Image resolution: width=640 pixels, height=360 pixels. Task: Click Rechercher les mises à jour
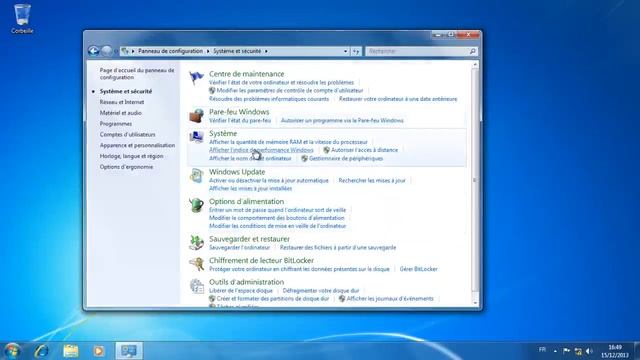point(372,180)
